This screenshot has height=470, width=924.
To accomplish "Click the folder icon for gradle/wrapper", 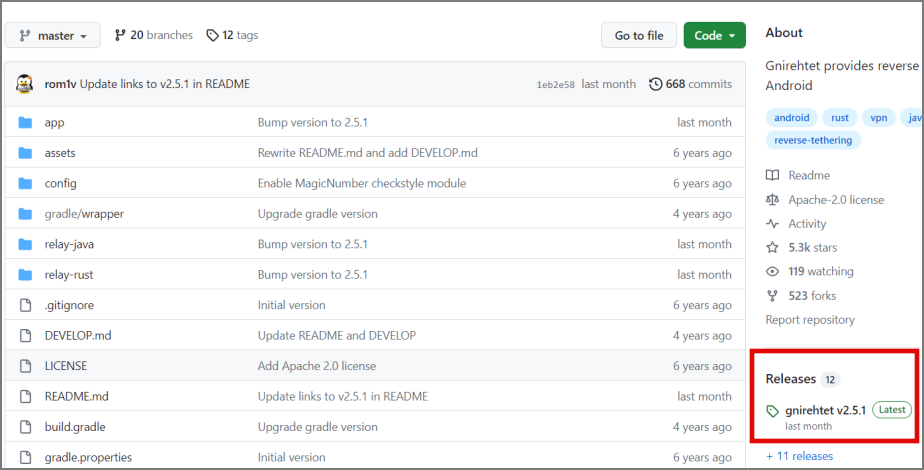I will pos(25,214).
